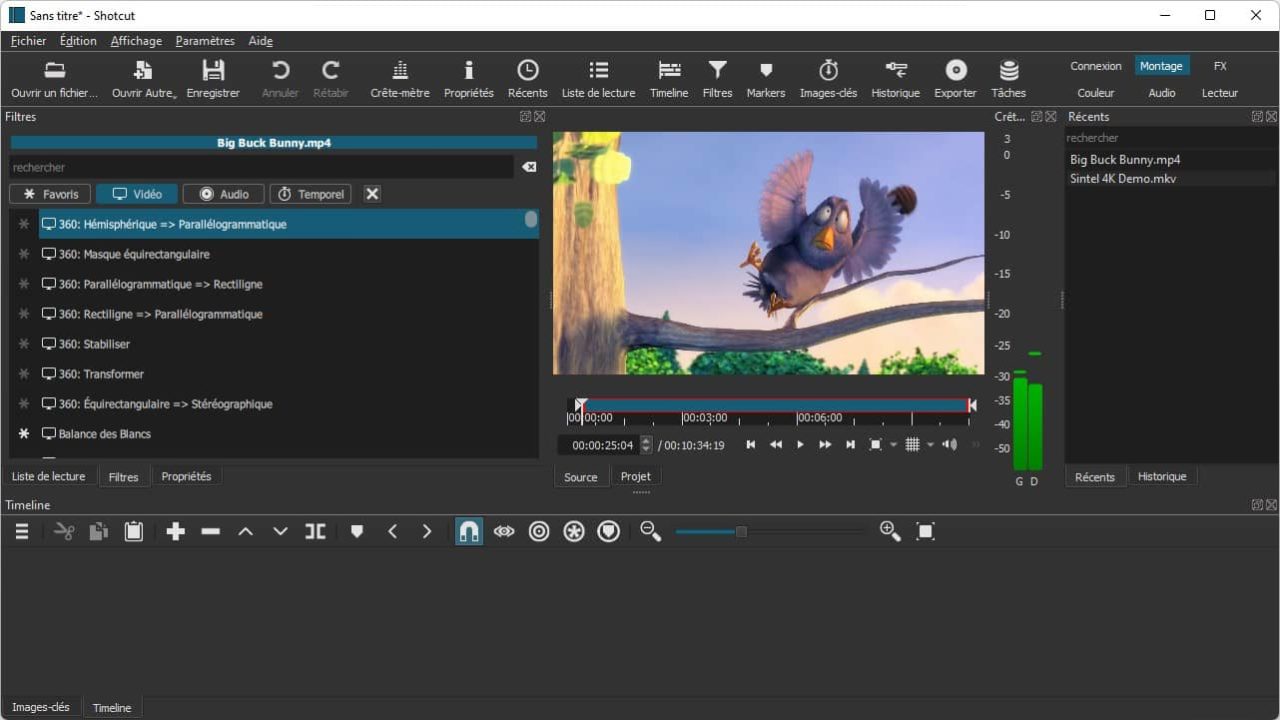Switch to the Couleur layout
Image resolution: width=1280 pixels, height=720 pixels.
[1096, 93]
